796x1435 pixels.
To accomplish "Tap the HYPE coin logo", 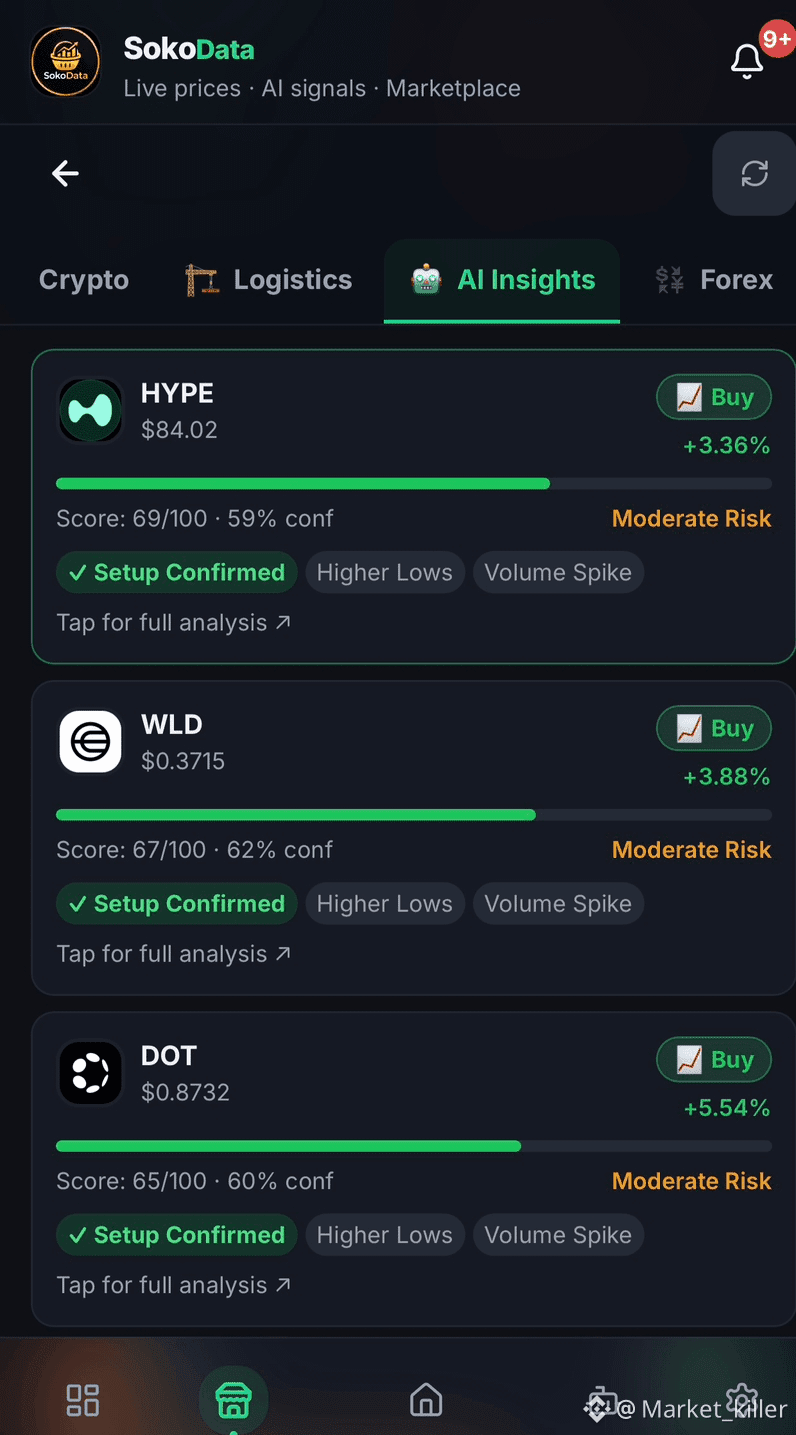I will point(90,410).
